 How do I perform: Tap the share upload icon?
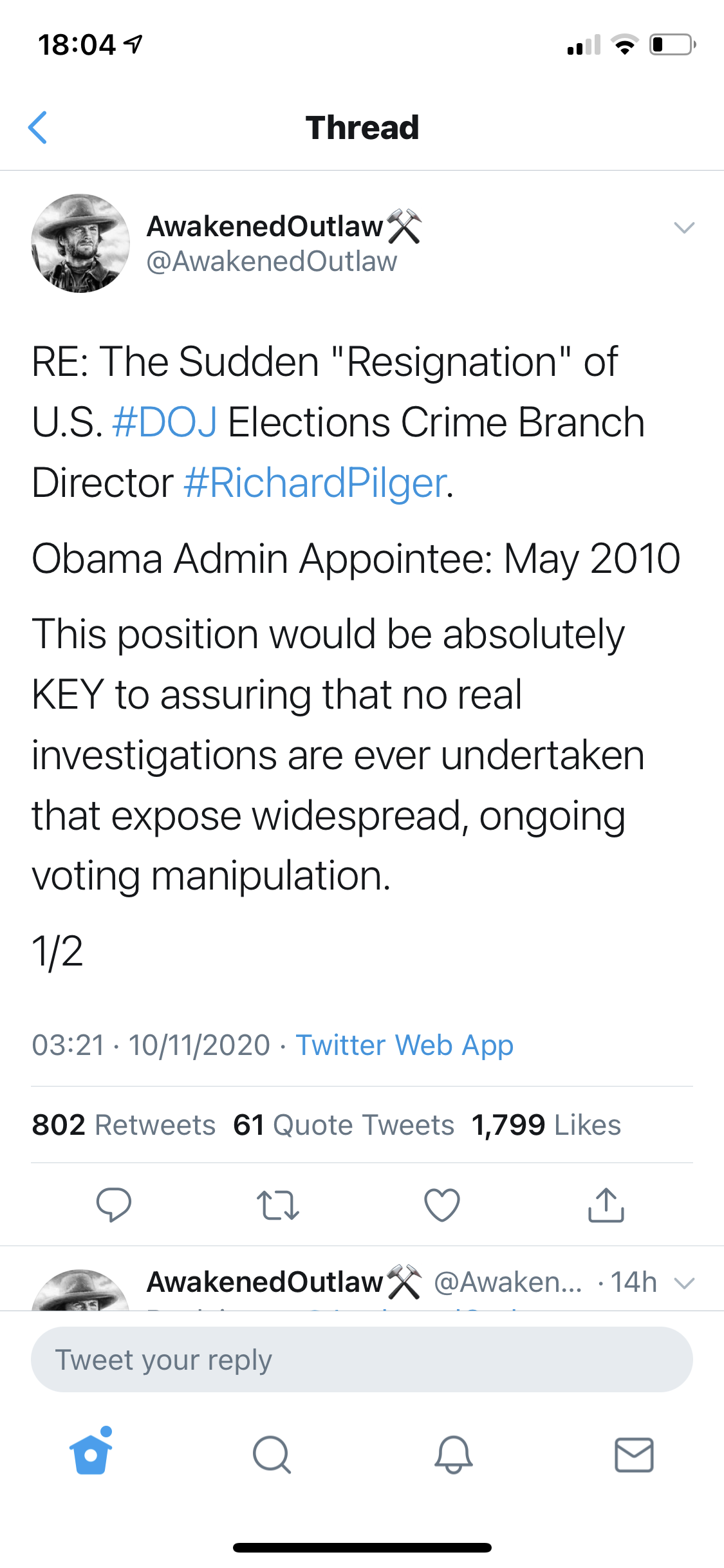tap(606, 1204)
